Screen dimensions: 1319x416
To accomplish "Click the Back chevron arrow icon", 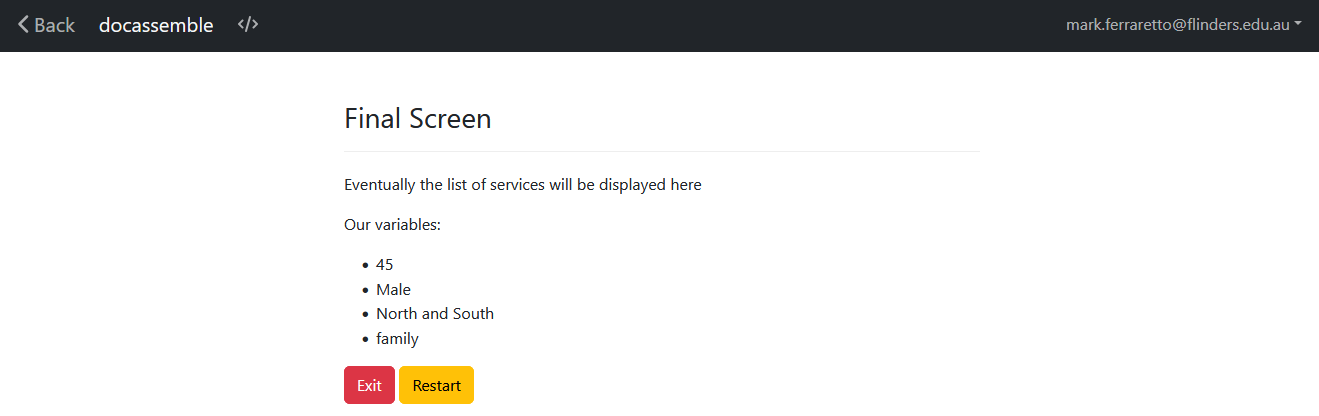I will 23,25.
